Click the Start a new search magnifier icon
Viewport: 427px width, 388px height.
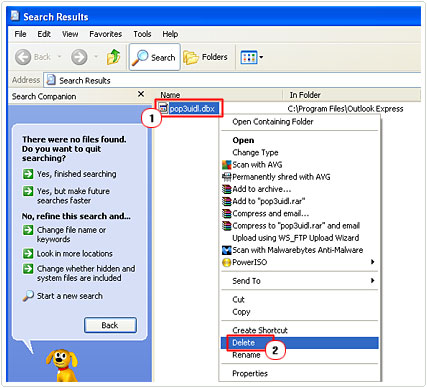click(28, 296)
